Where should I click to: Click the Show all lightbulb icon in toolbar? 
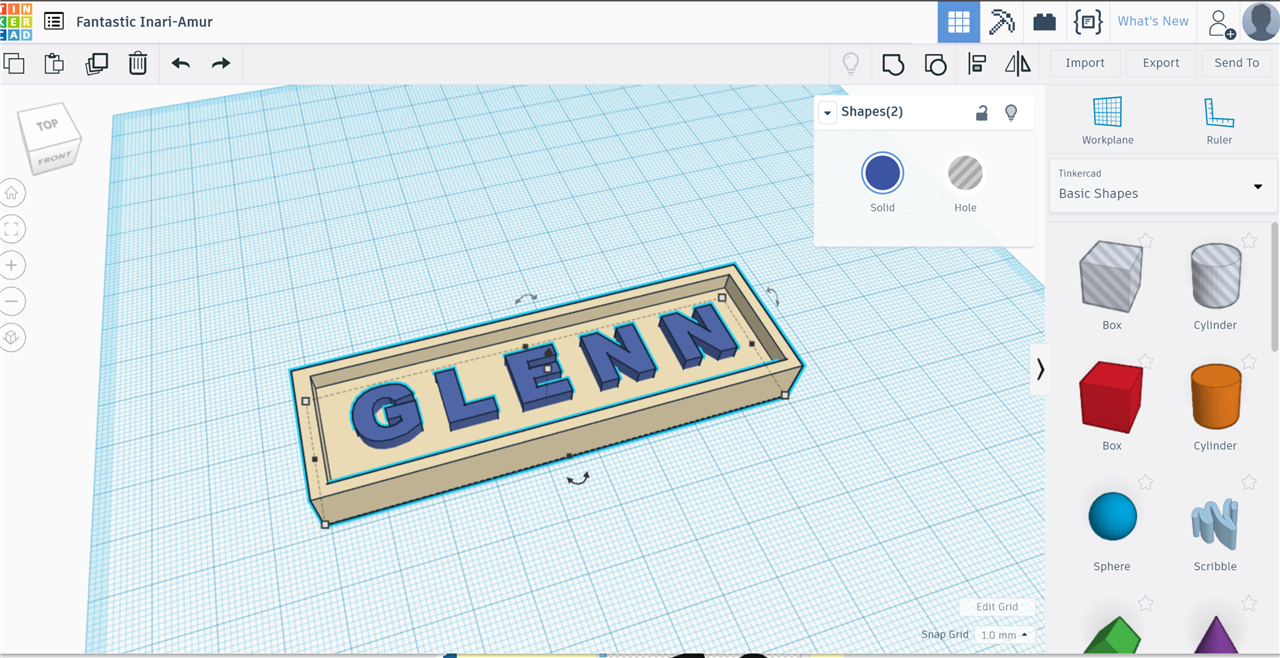tap(851, 64)
